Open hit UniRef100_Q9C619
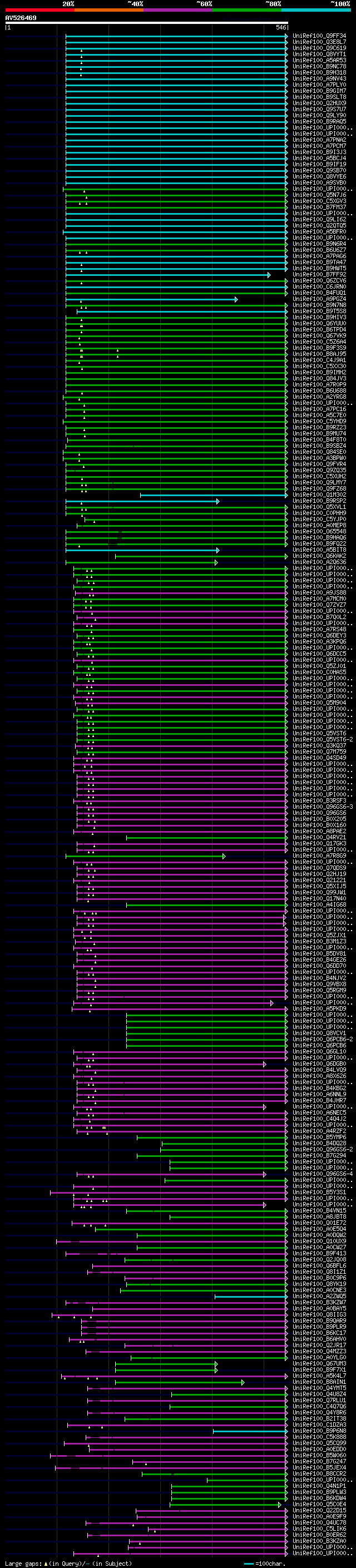 tap(319, 48)
